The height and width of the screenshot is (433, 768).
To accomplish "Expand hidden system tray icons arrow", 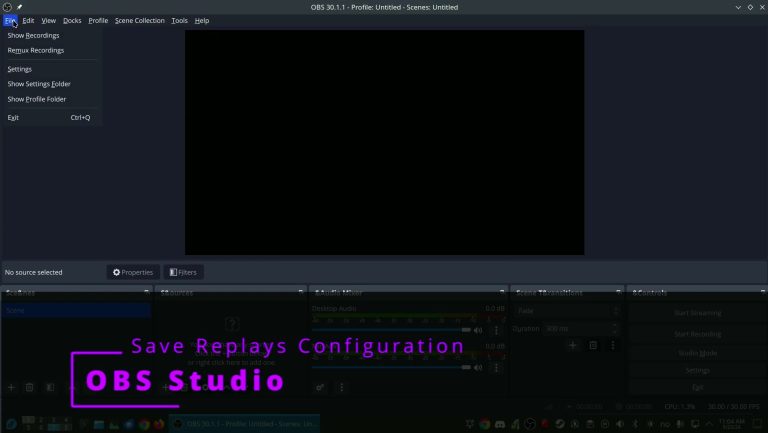I will pos(709,424).
